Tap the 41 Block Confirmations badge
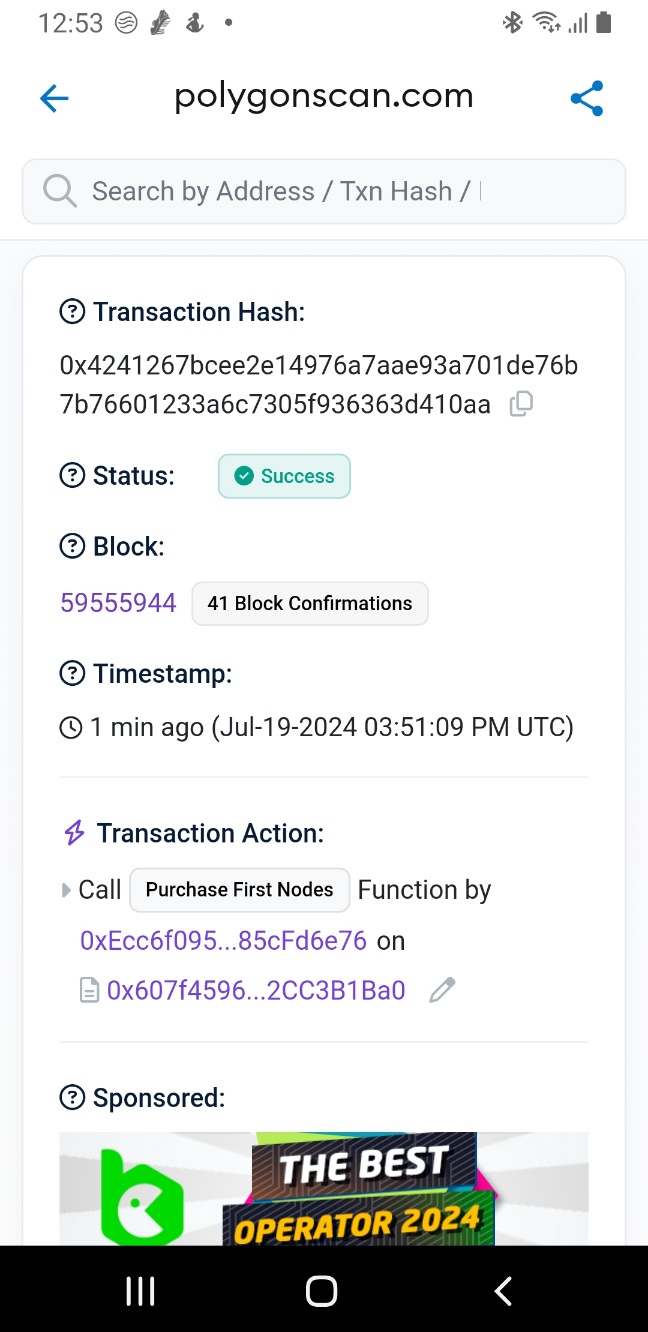The image size is (648, 1332). [x=310, y=603]
